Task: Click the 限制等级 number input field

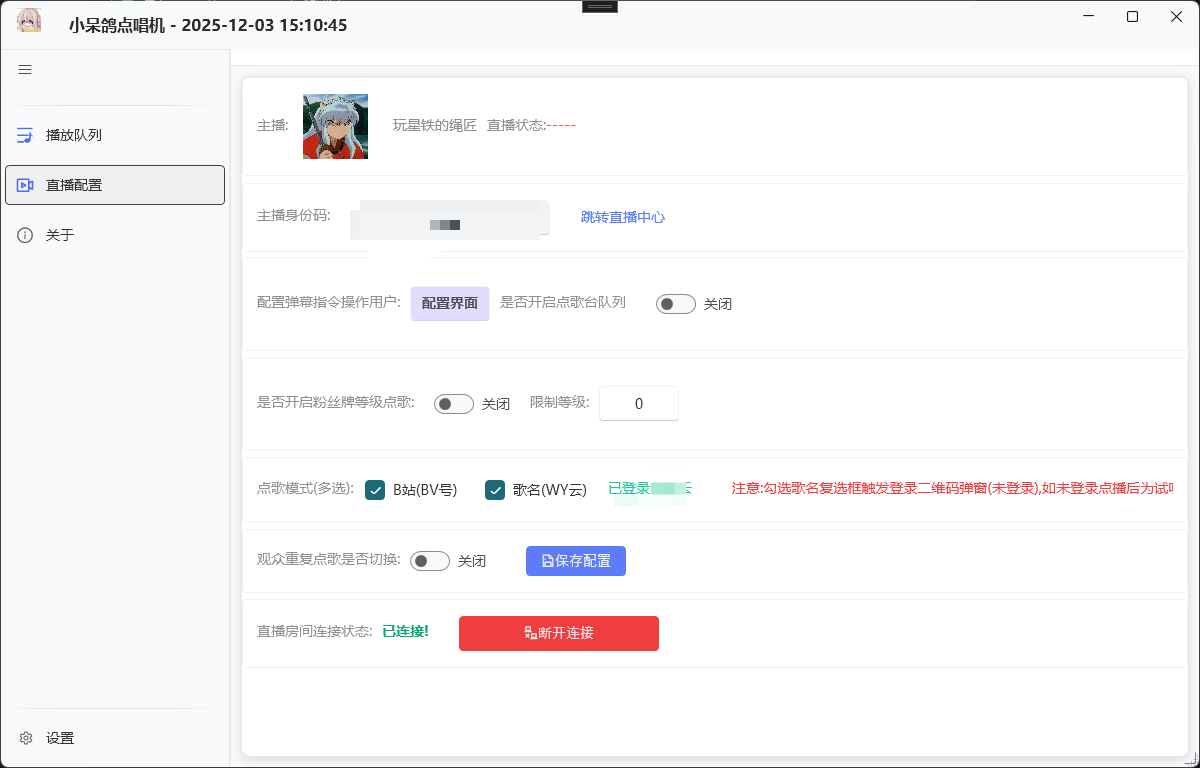Action: pyautogui.click(x=638, y=403)
